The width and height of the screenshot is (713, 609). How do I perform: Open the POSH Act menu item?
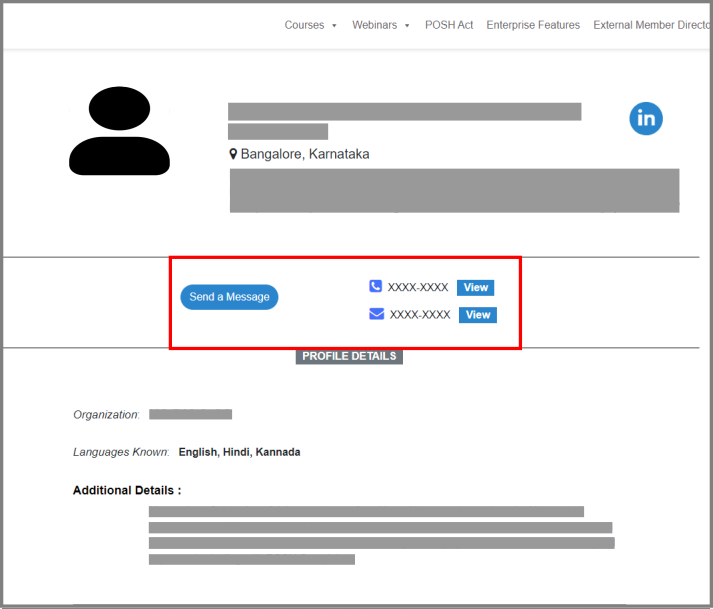coord(449,25)
